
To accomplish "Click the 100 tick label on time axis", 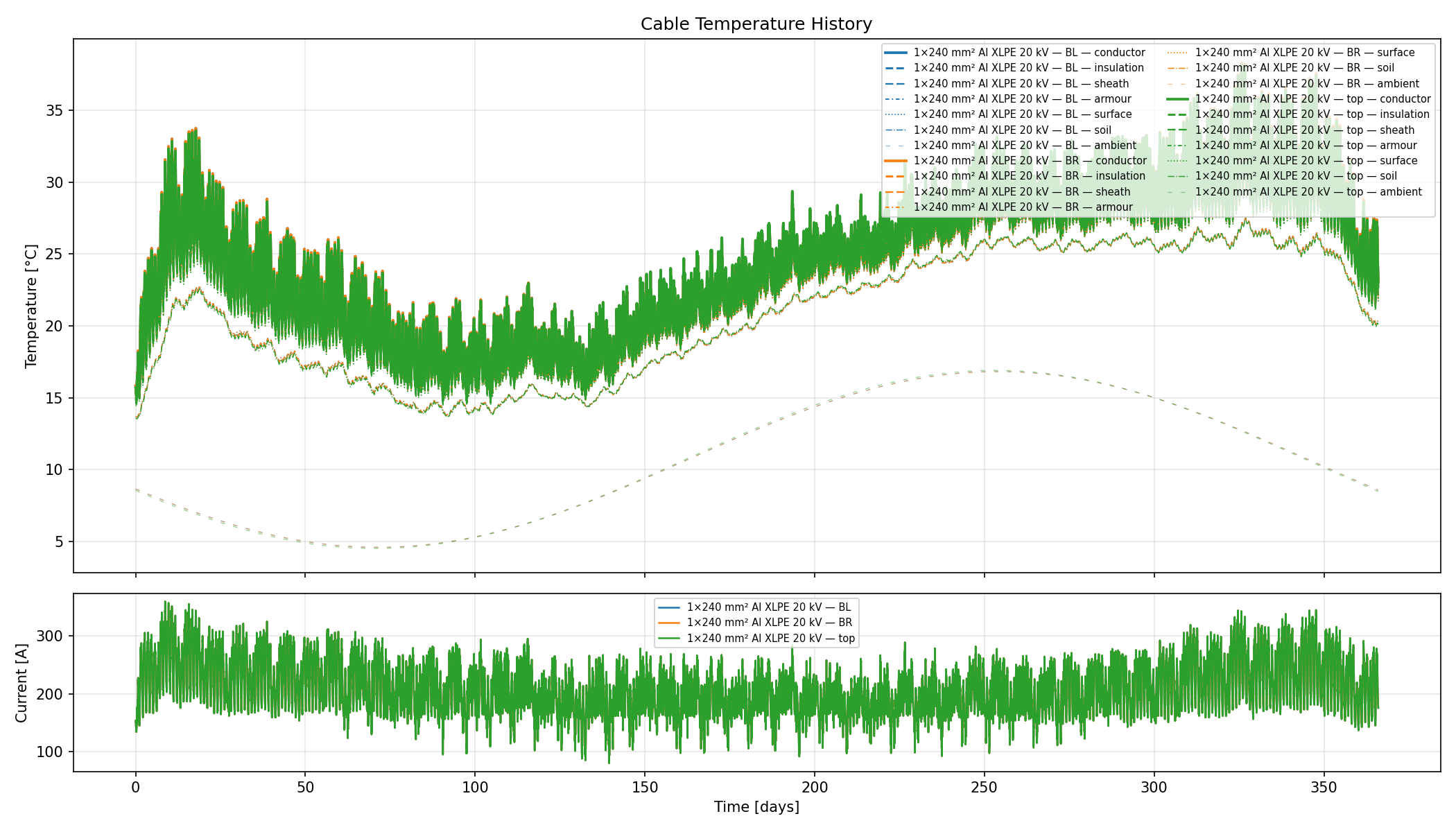I will coord(475,788).
